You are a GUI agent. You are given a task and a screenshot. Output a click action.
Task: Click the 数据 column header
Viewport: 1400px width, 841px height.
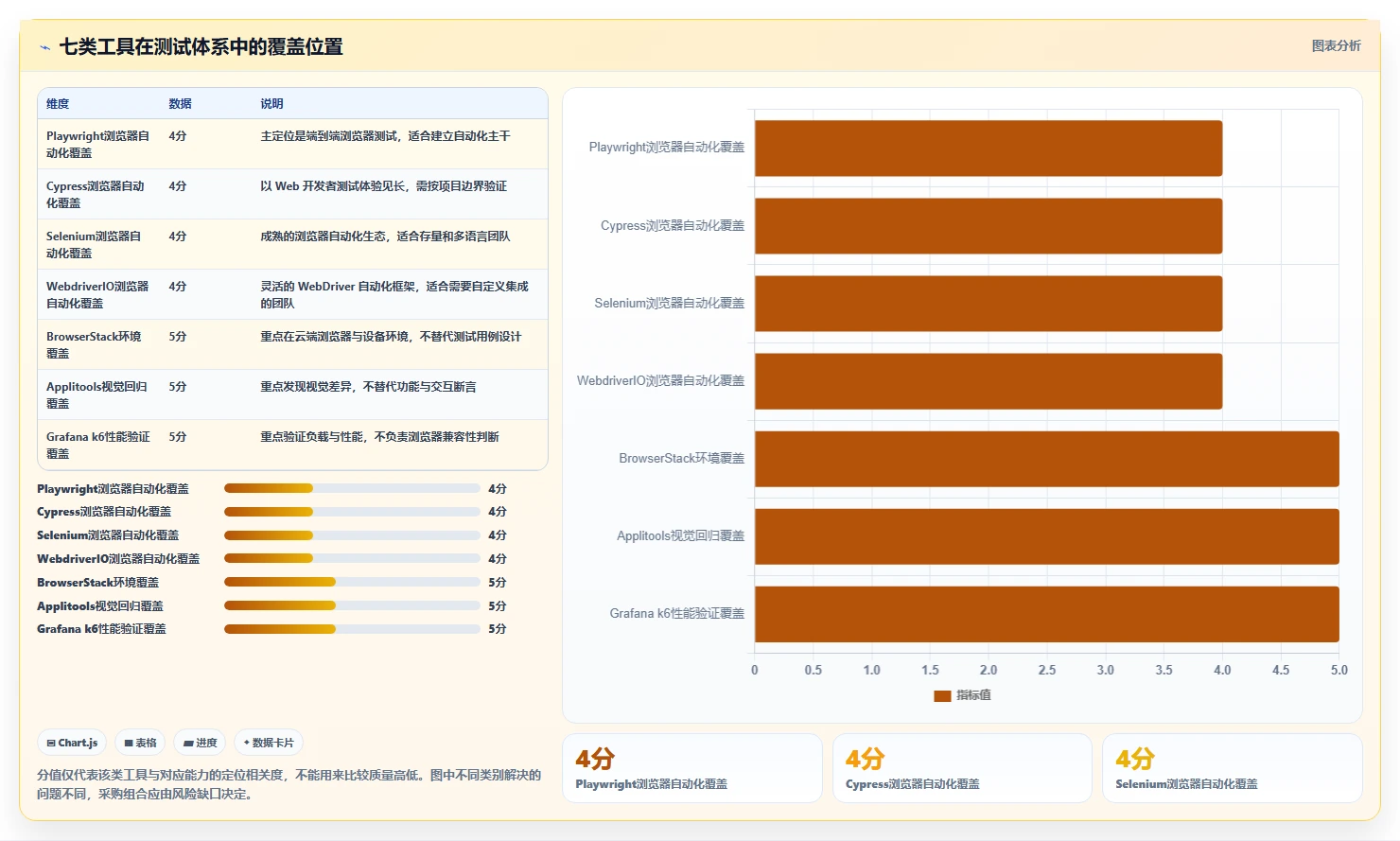click(x=180, y=104)
